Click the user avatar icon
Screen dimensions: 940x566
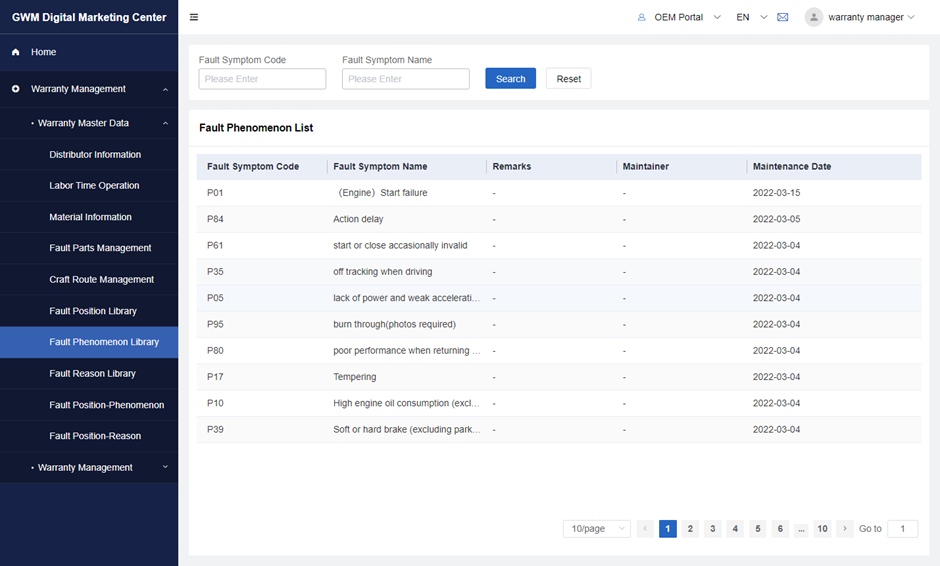click(814, 17)
